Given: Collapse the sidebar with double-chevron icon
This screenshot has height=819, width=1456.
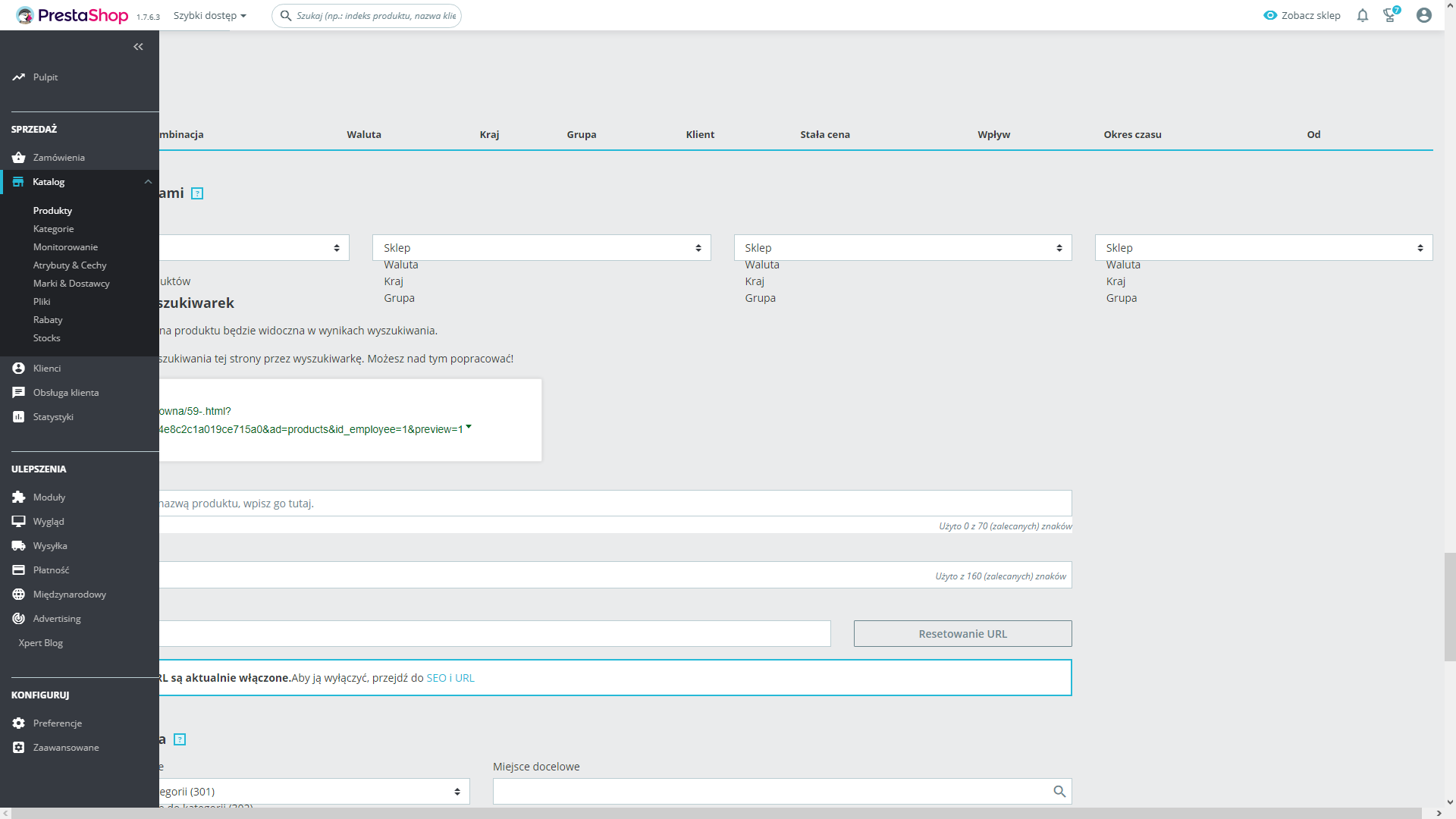Looking at the screenshot, I should 138,47.
